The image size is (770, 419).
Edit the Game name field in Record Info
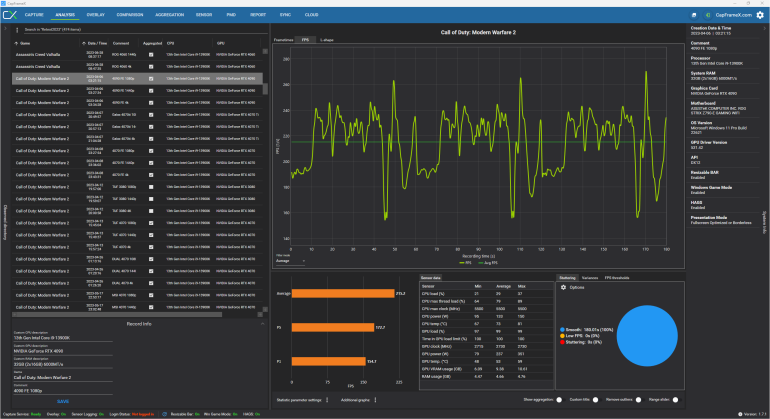(63, 378)
